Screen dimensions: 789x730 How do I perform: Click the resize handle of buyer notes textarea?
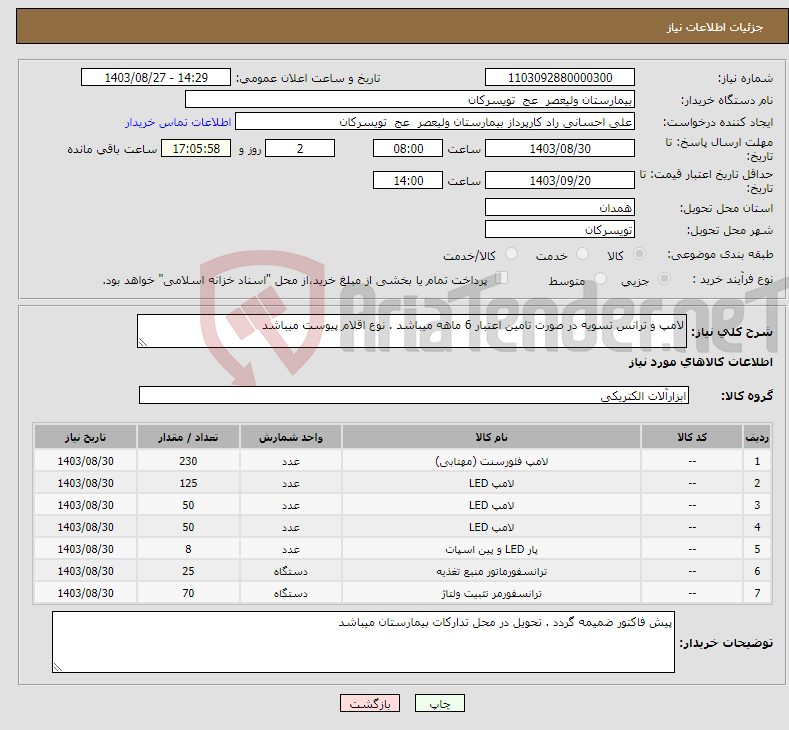click(58, 667)
